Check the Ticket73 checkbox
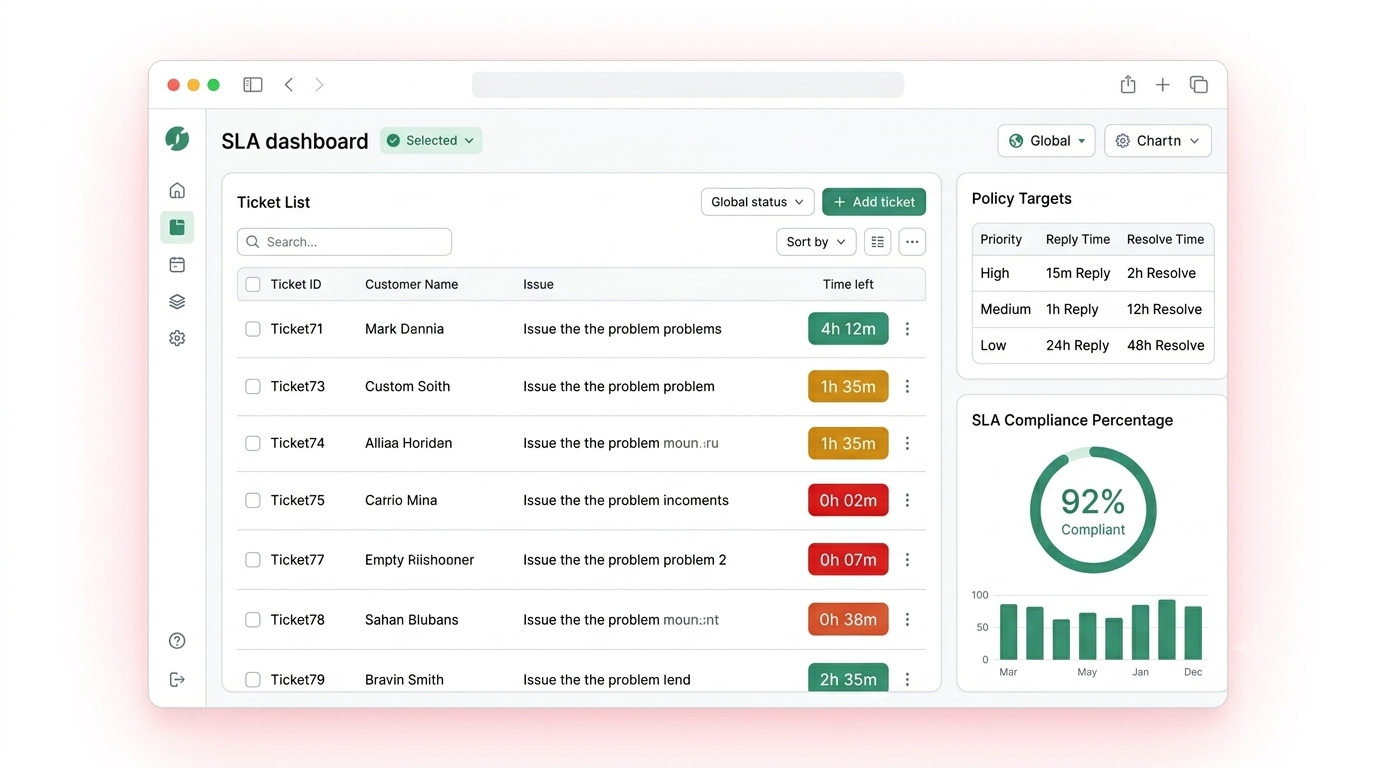Viewport: 1376px width, 768px height. [x=253, y=386]
